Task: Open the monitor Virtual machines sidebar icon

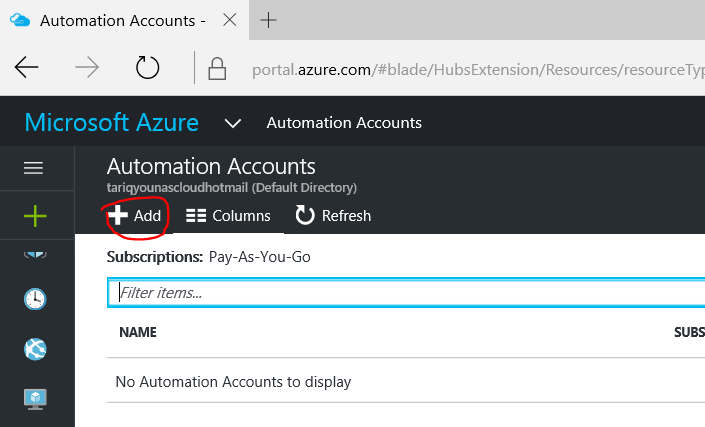Action: (x=35, y=399)
